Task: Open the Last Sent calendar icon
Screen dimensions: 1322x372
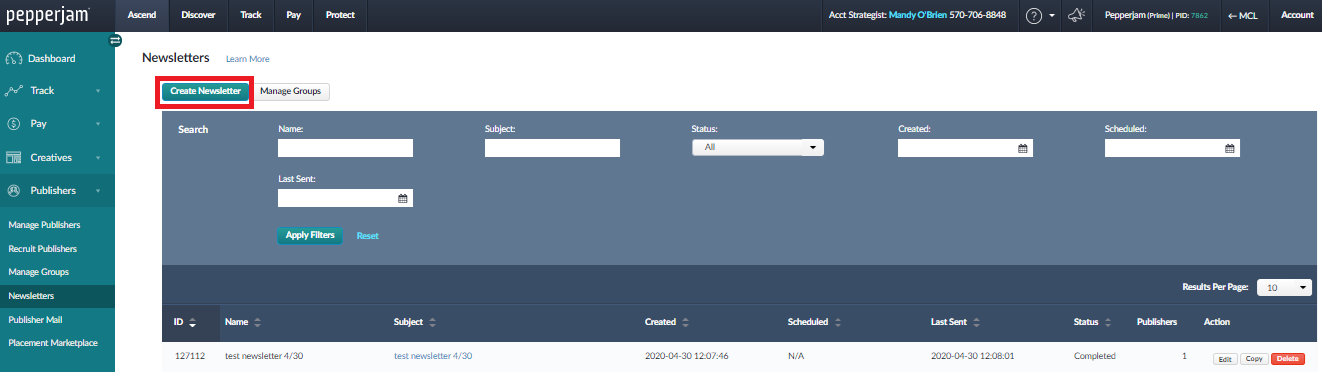Action: click(x=403, y=198)
